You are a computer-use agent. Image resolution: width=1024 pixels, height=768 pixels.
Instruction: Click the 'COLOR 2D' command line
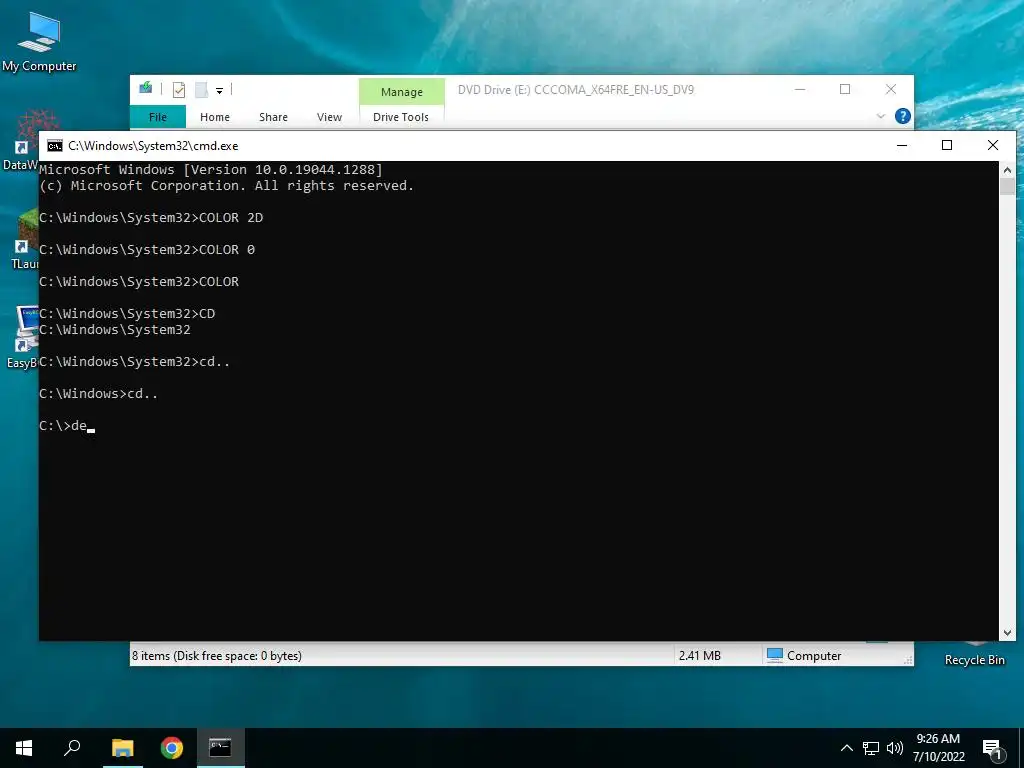click(151, 217)
